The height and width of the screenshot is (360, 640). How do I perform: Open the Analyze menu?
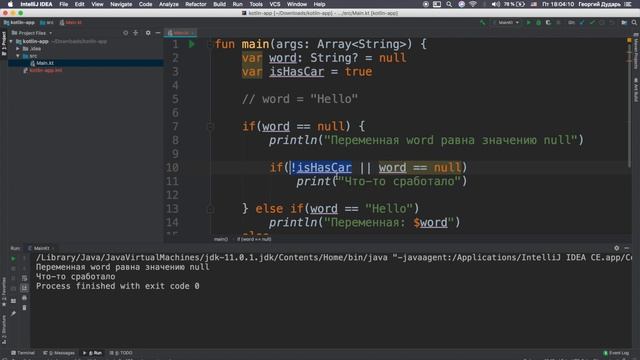tap(169, 4)
